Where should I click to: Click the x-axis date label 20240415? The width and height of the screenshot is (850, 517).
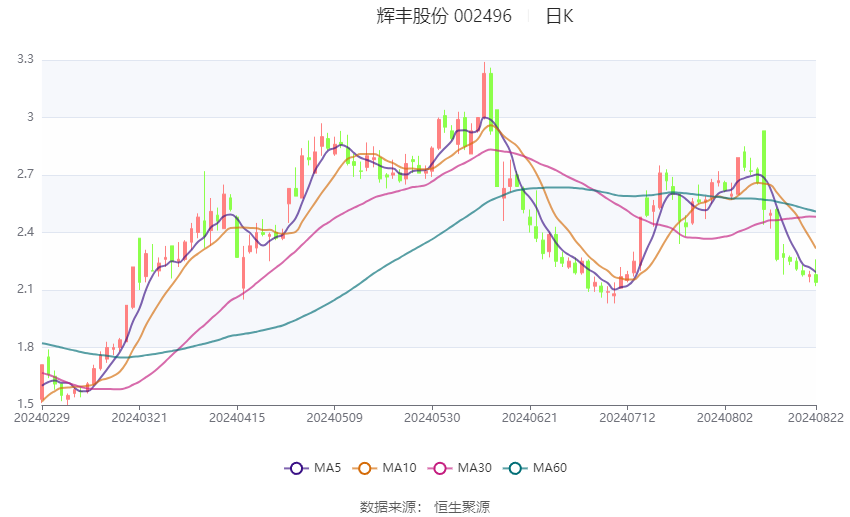237,418
